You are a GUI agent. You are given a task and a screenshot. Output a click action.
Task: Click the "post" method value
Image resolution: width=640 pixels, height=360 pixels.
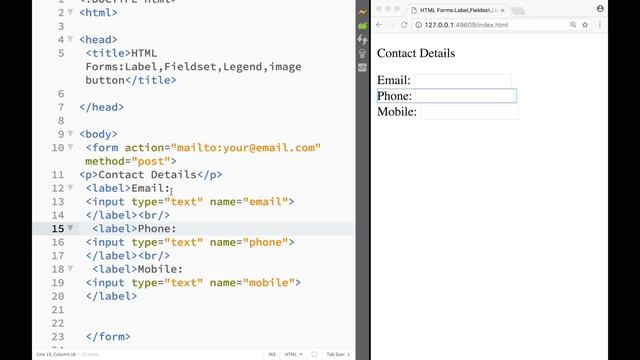151,161
